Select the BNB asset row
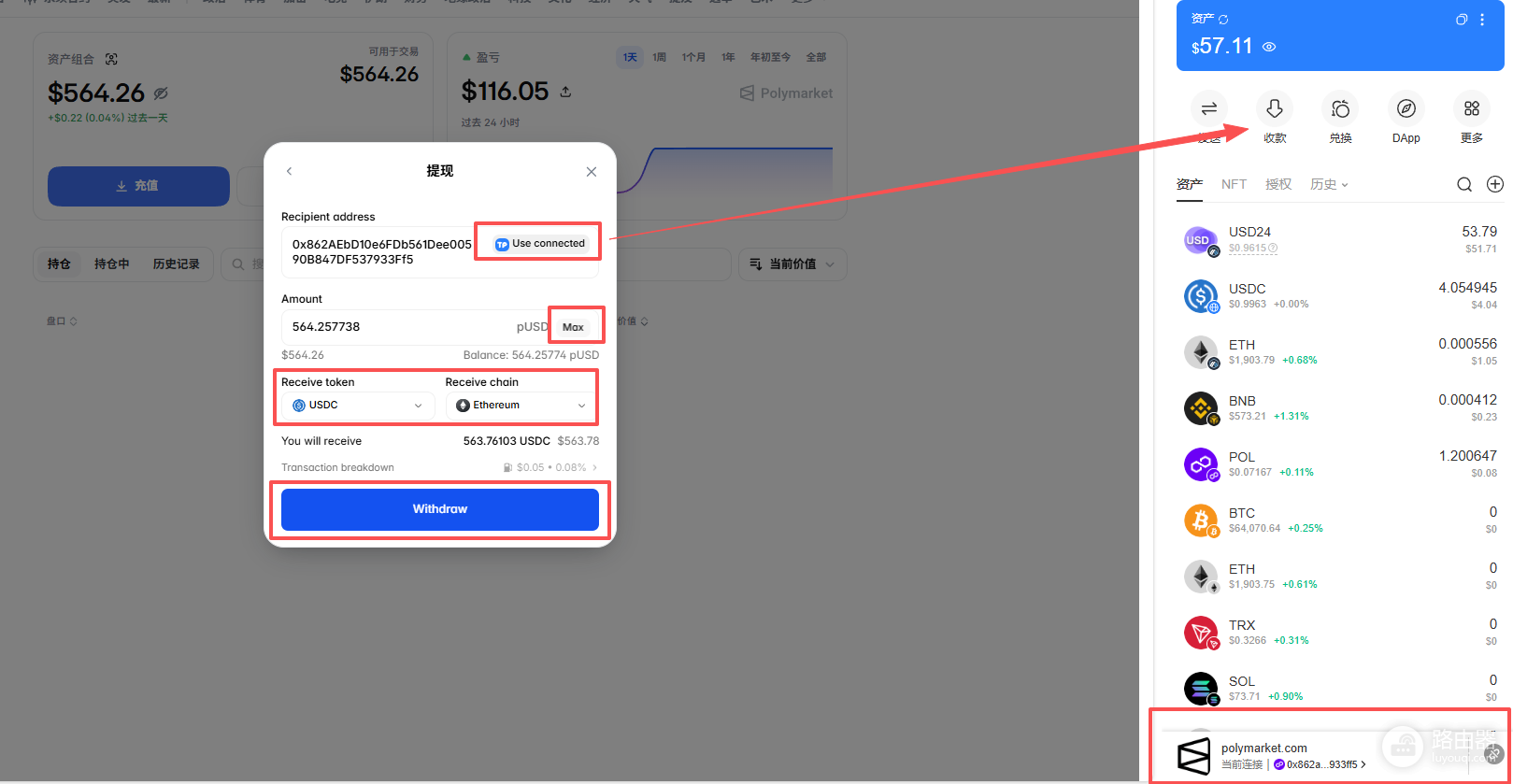Screen dimensions: 1513x784 click(1340, 408)
